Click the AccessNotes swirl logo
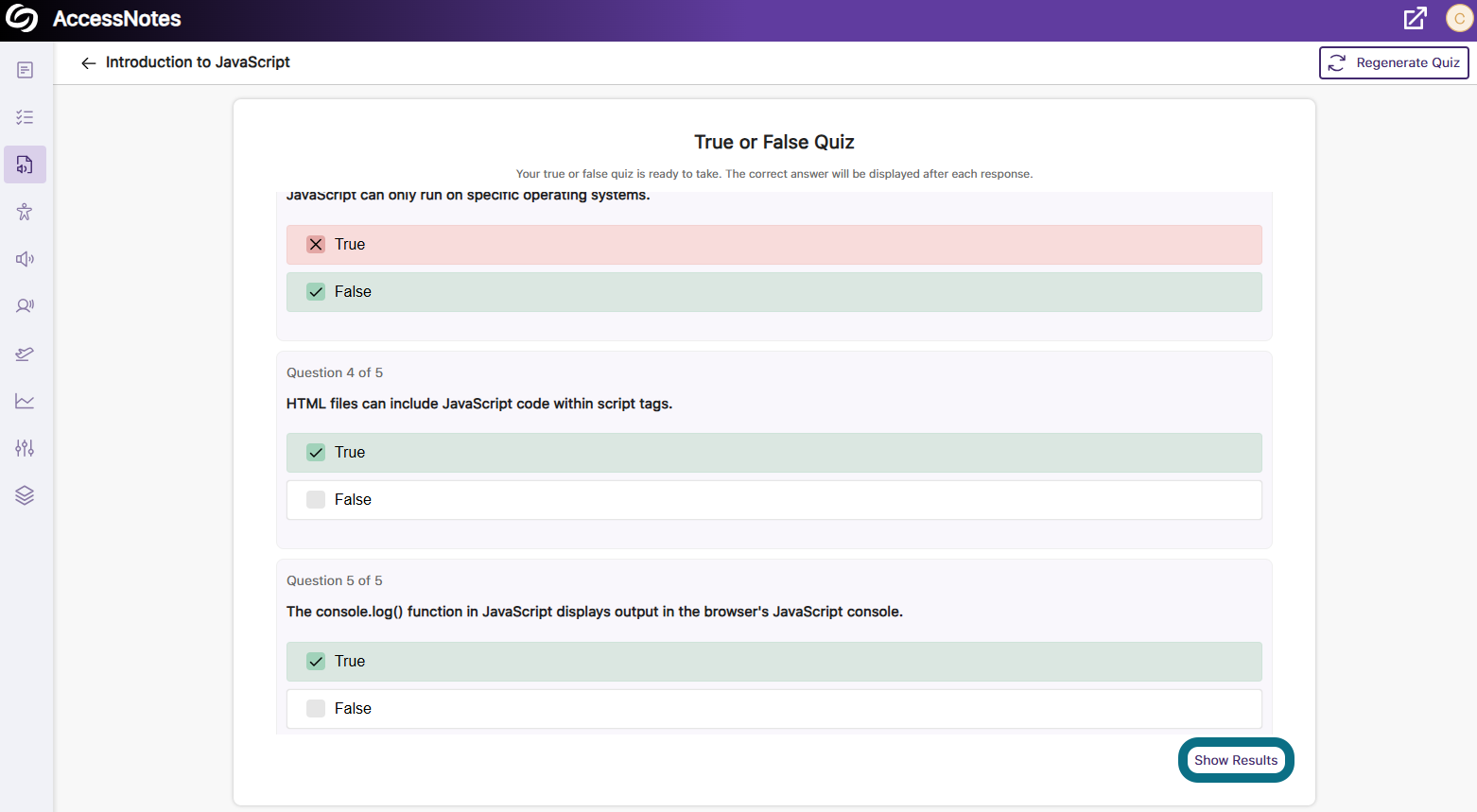1477x812 pixels. (x=22, y=19)
